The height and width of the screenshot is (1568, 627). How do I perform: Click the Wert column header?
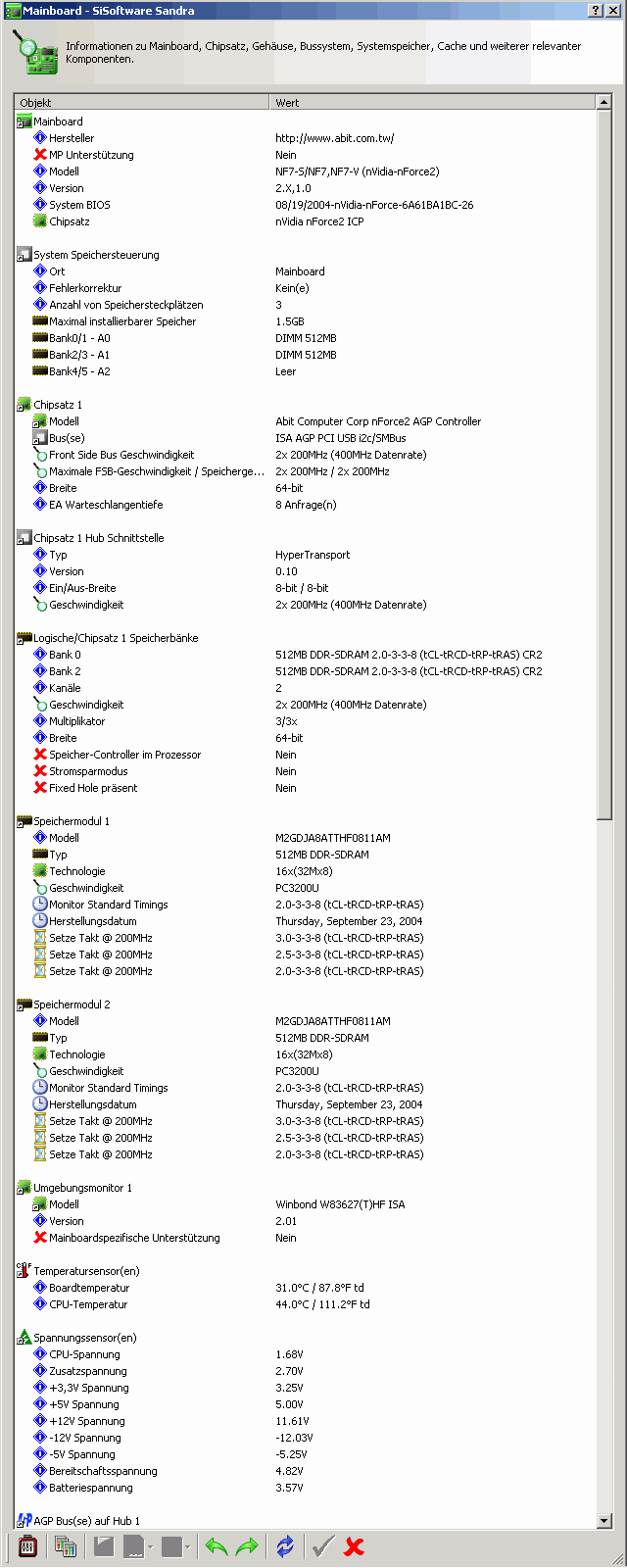coord(432,102)
